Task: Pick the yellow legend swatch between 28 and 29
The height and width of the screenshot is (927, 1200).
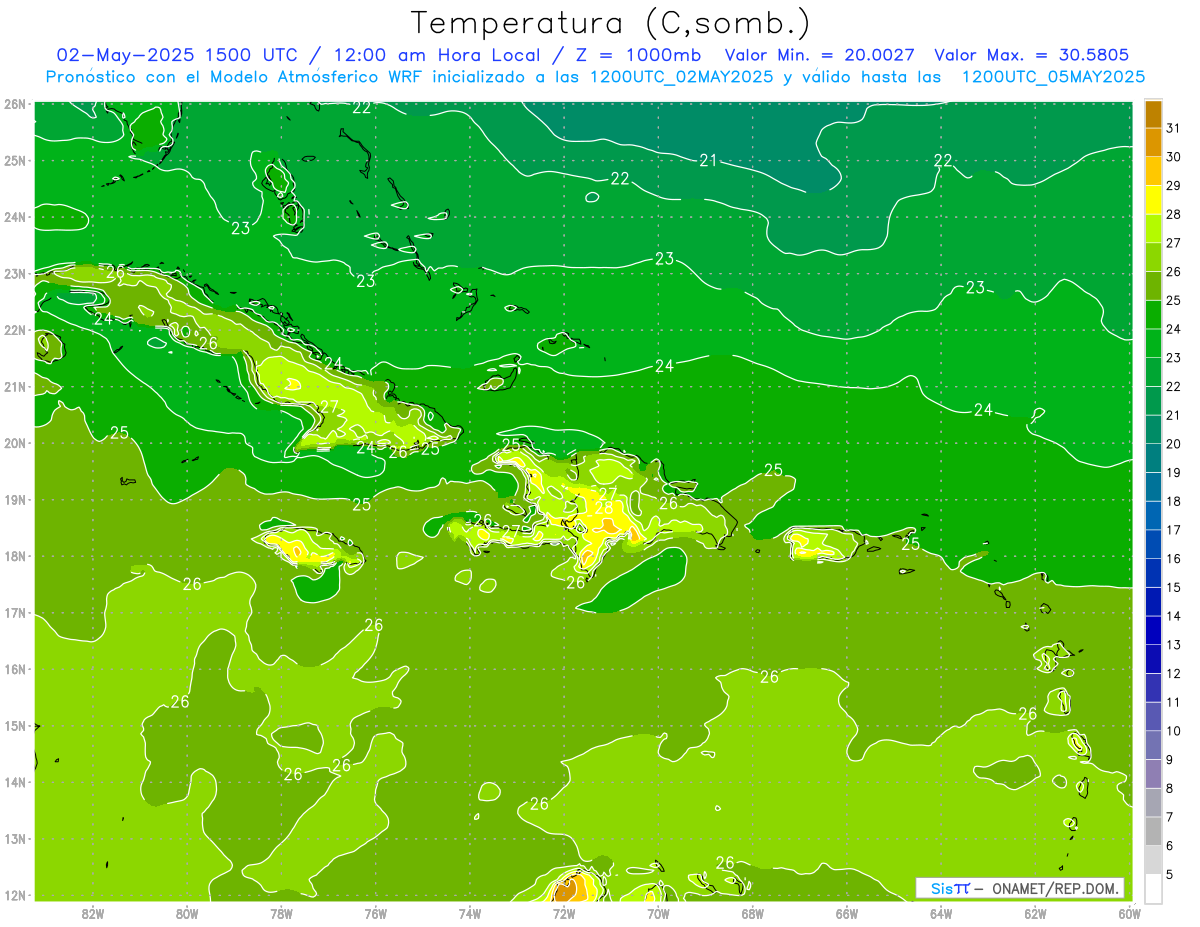Action: [x=1153, y=200]
